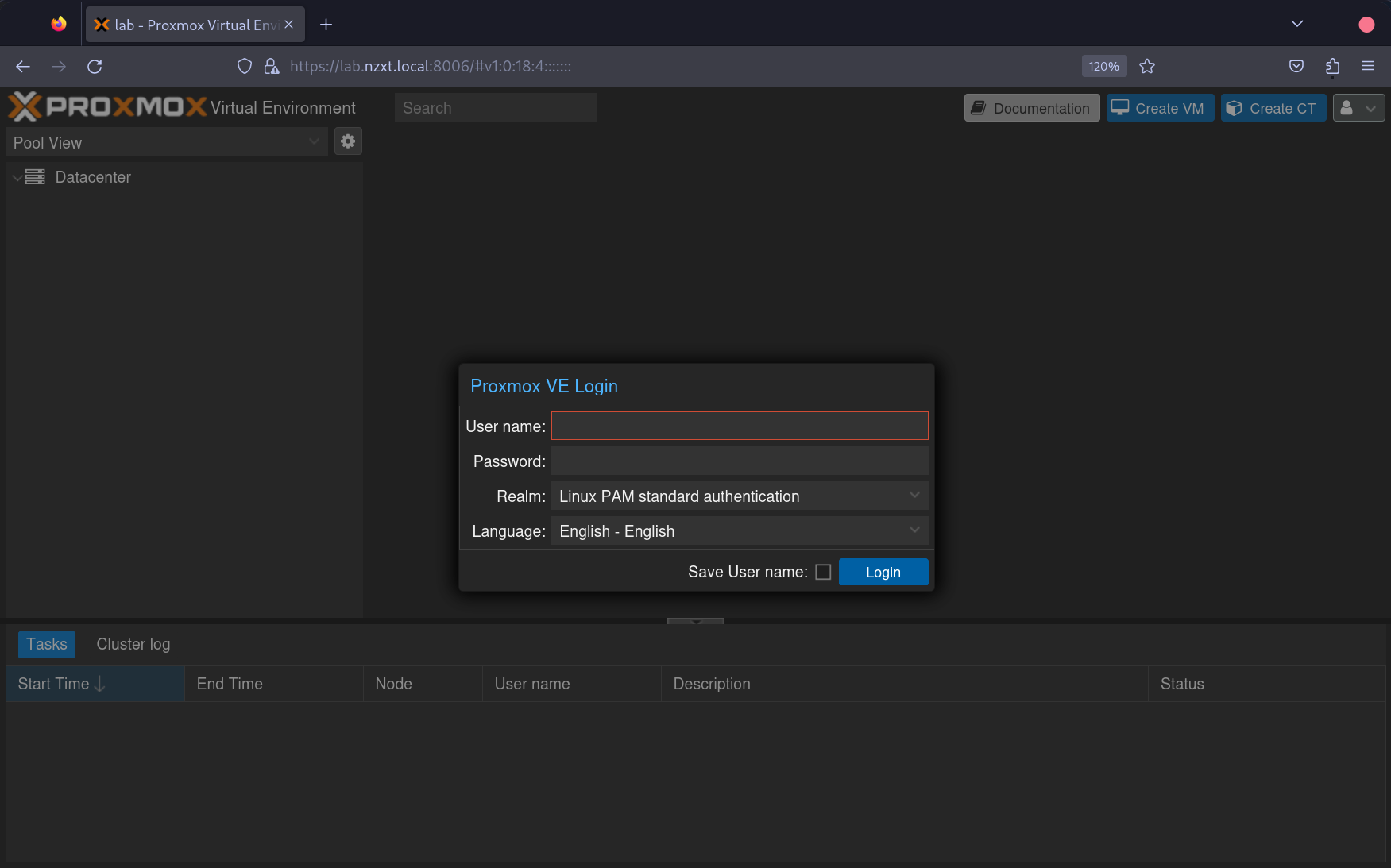Click the Login button
Viewport: 1391px width, 868px height.
coord(883,572)
